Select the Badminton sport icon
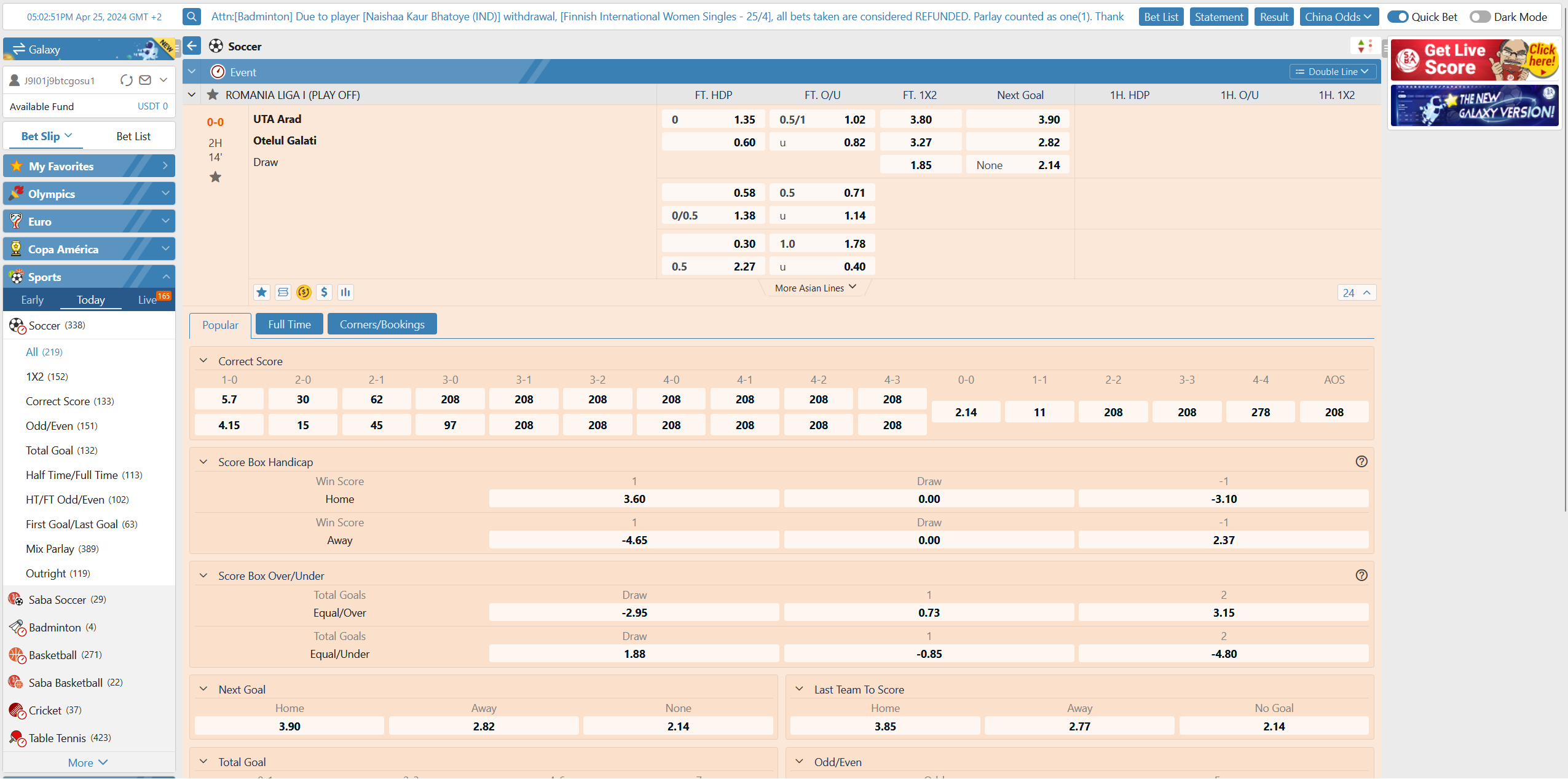The height and width of the screenshot is (779, 1568). pyautogui.click(x=17, y=627)
